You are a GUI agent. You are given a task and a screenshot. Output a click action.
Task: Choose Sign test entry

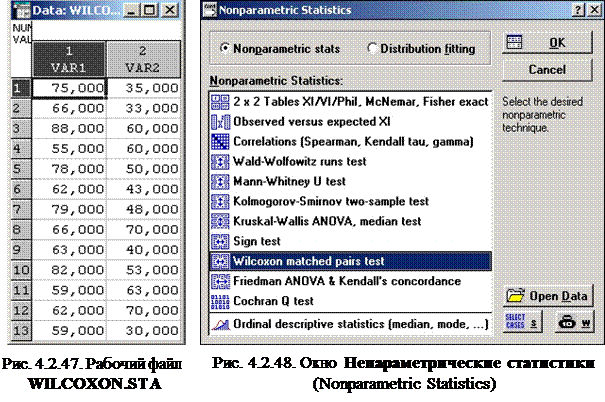click(x=350, y=242)
